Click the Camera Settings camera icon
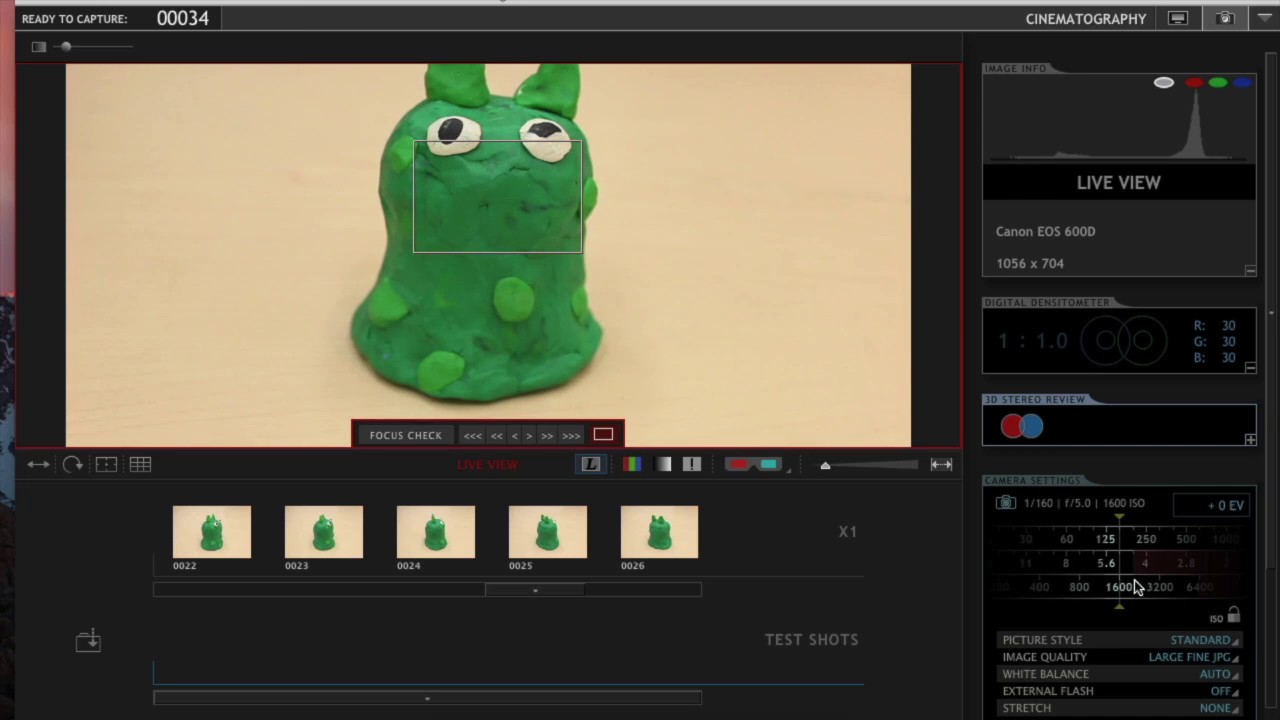Viewport: 1280px width, 720px height. (x=1006, y=503)
